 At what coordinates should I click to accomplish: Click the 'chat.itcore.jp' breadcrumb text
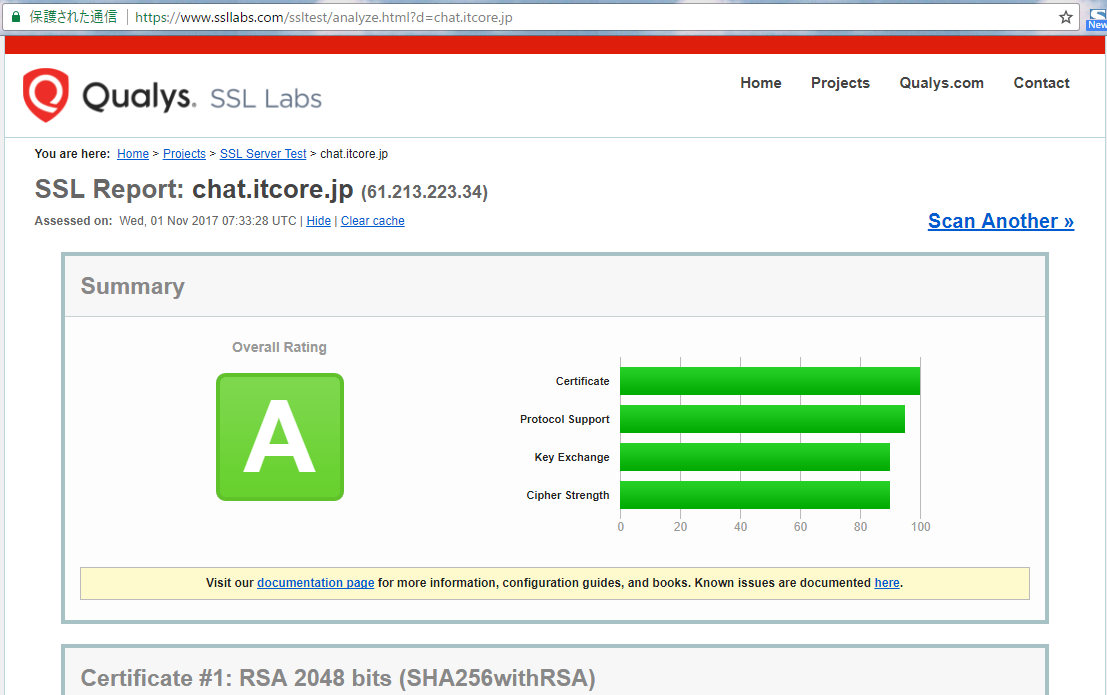click(354, 154)
